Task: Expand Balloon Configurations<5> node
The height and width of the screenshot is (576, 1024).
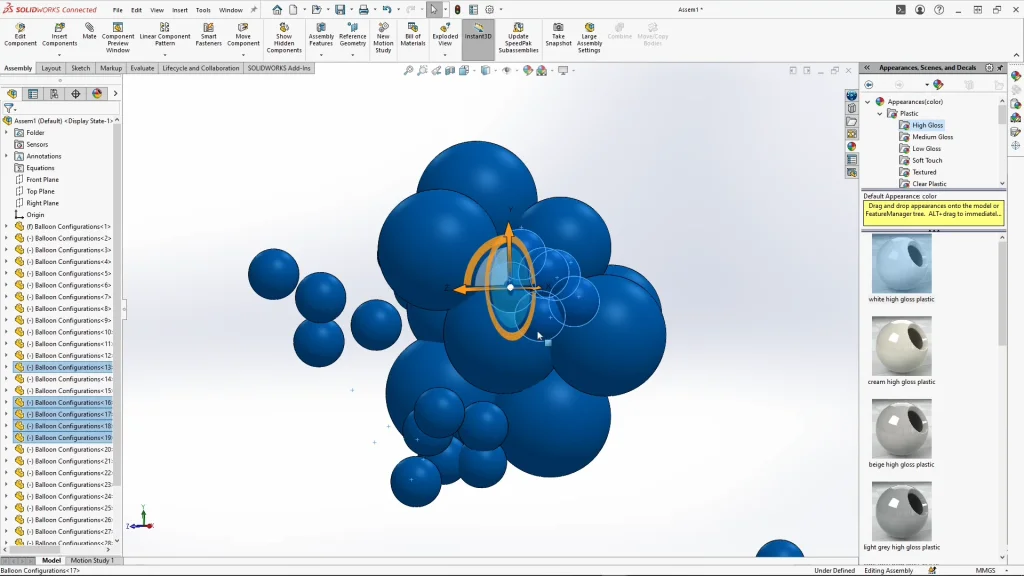Action: tap(7, 274)
